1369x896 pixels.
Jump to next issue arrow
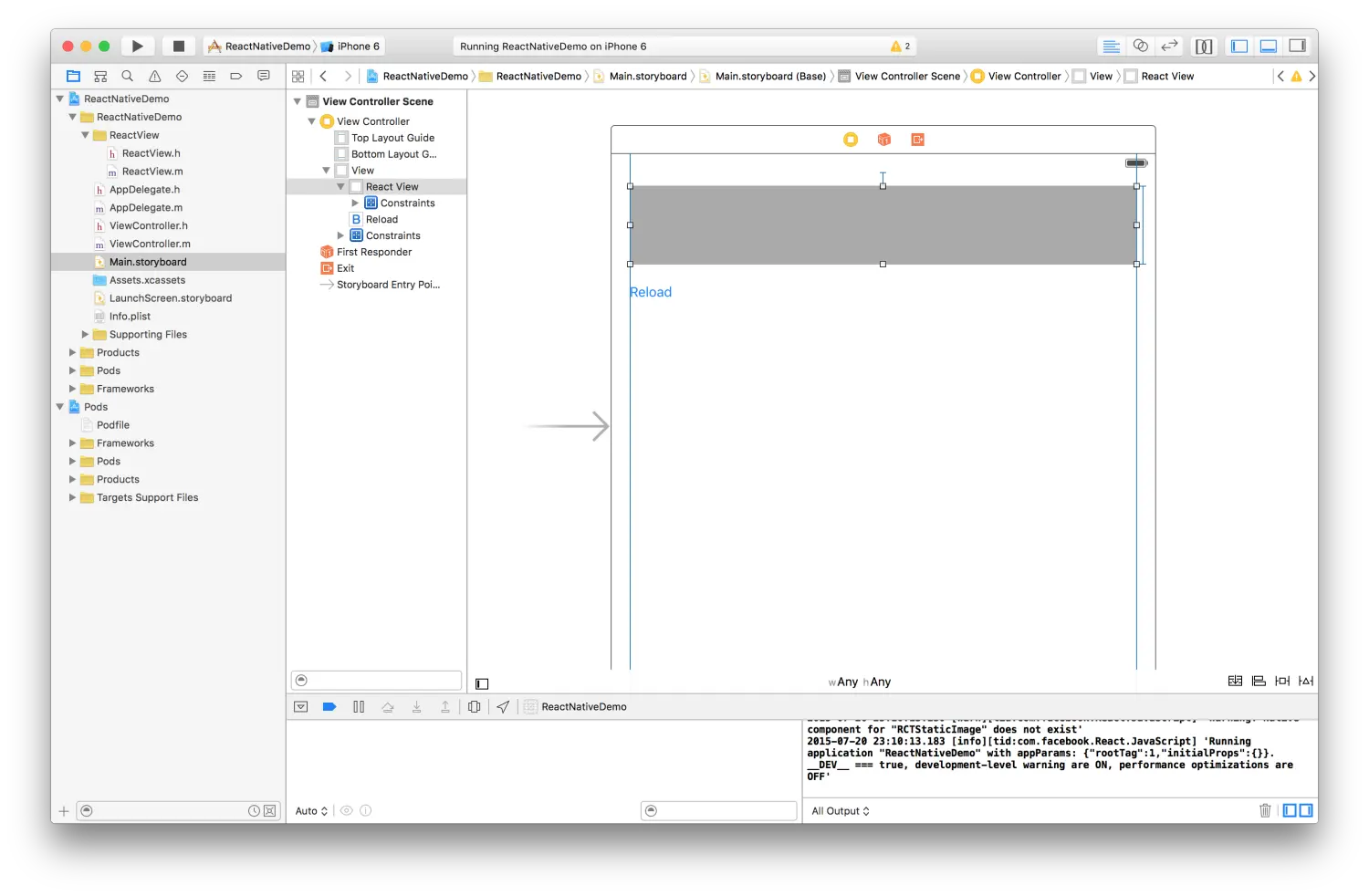[x=1312, y=77]
